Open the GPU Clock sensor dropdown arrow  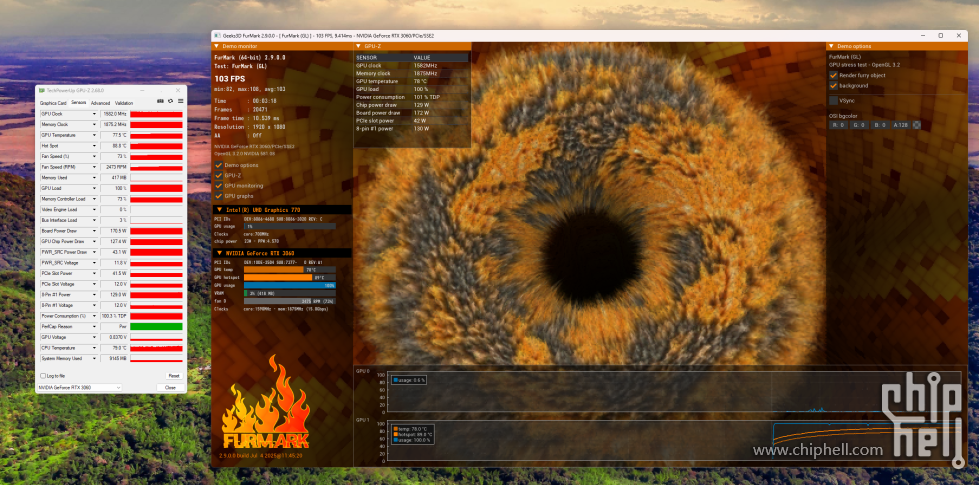[x=94, y=114]
